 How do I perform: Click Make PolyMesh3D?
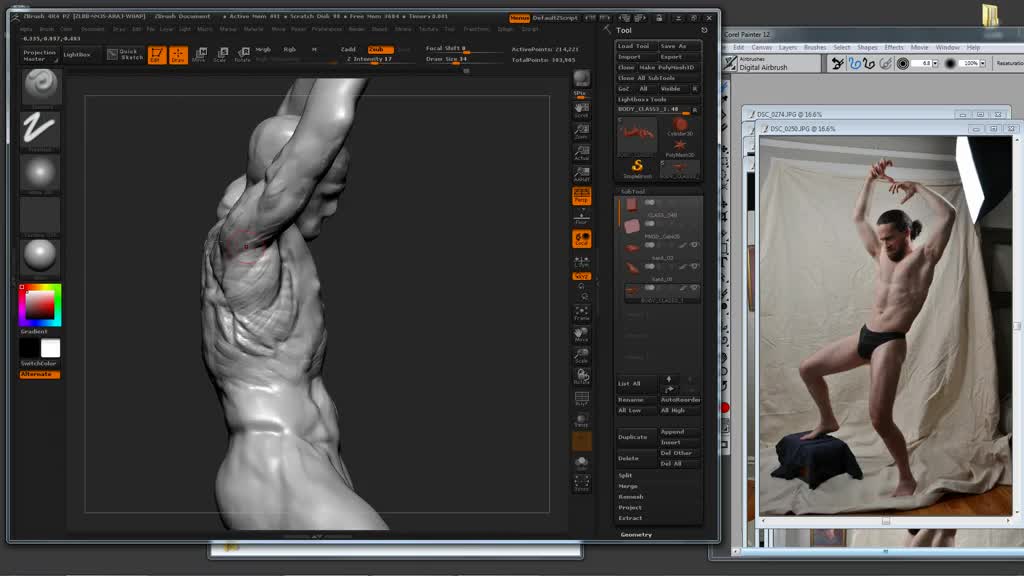point(669,67)
